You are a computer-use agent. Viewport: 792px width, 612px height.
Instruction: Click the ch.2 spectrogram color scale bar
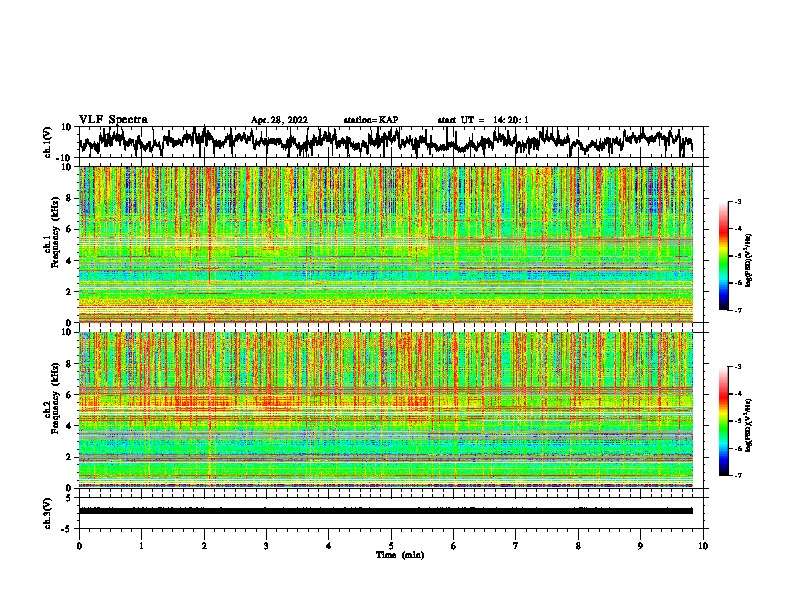(x=723, y=421)
